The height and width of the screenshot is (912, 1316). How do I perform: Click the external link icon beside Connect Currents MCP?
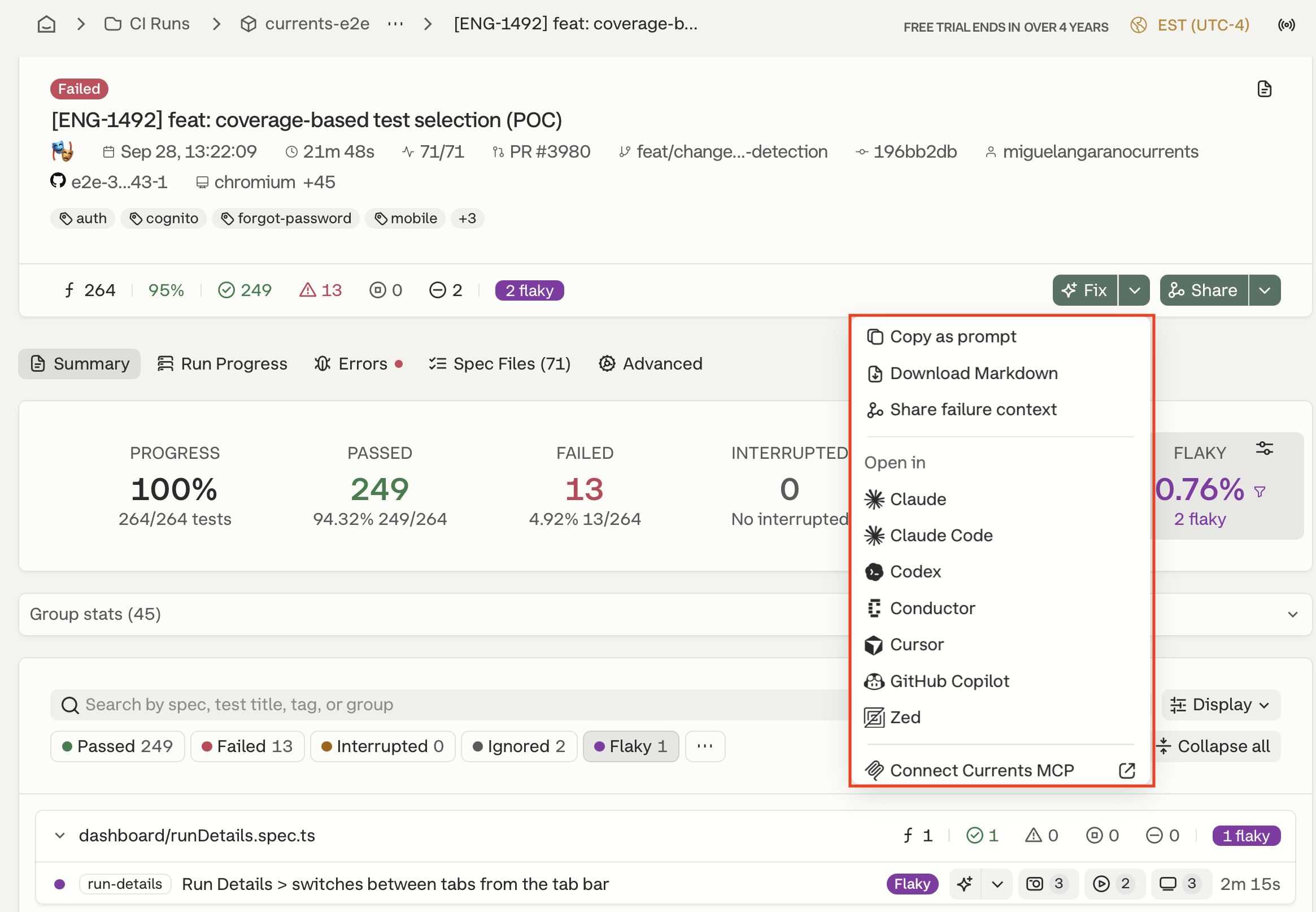1126,770
